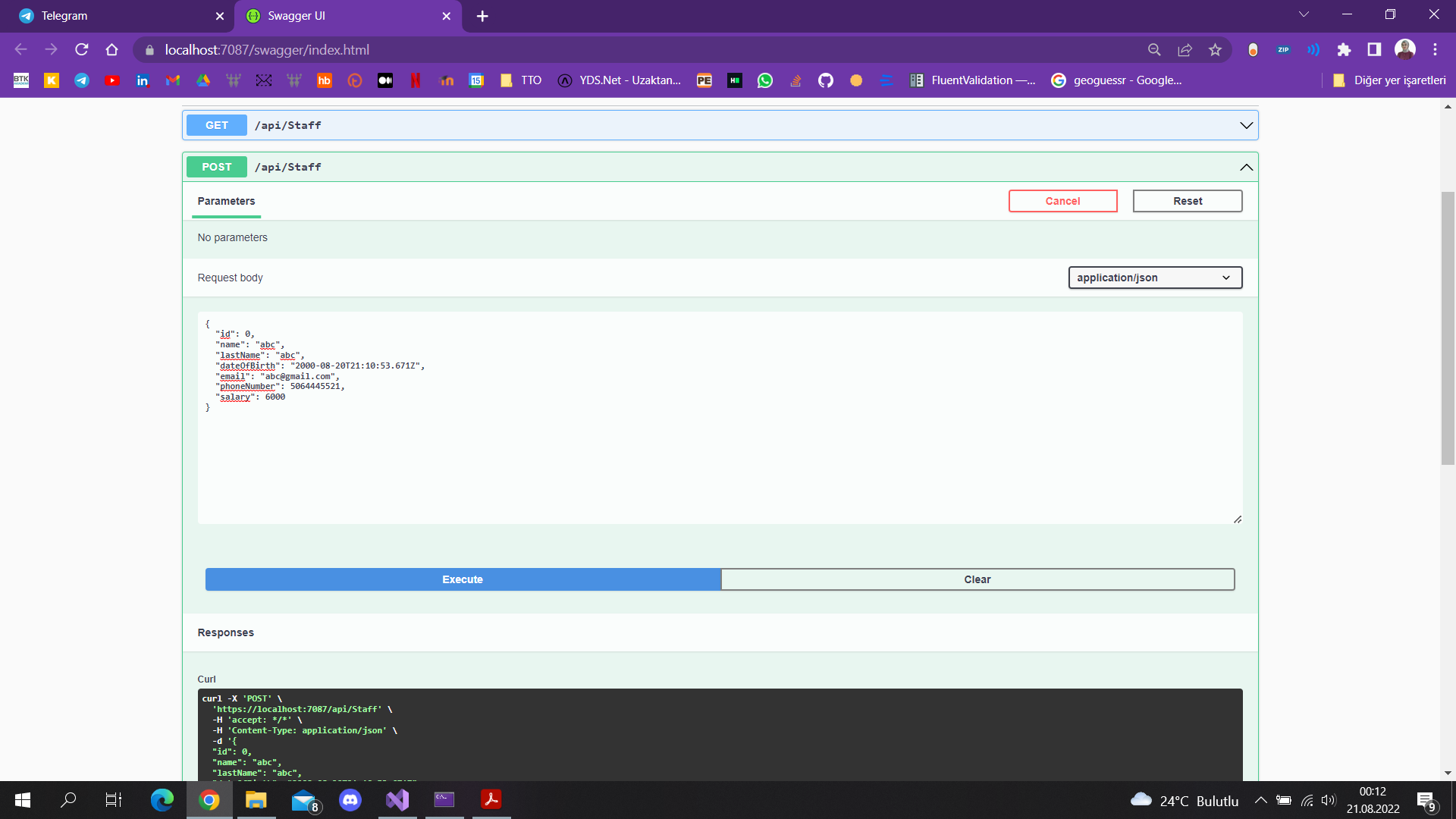Launch Visual Studio from the taskbar

coord(397,800)
